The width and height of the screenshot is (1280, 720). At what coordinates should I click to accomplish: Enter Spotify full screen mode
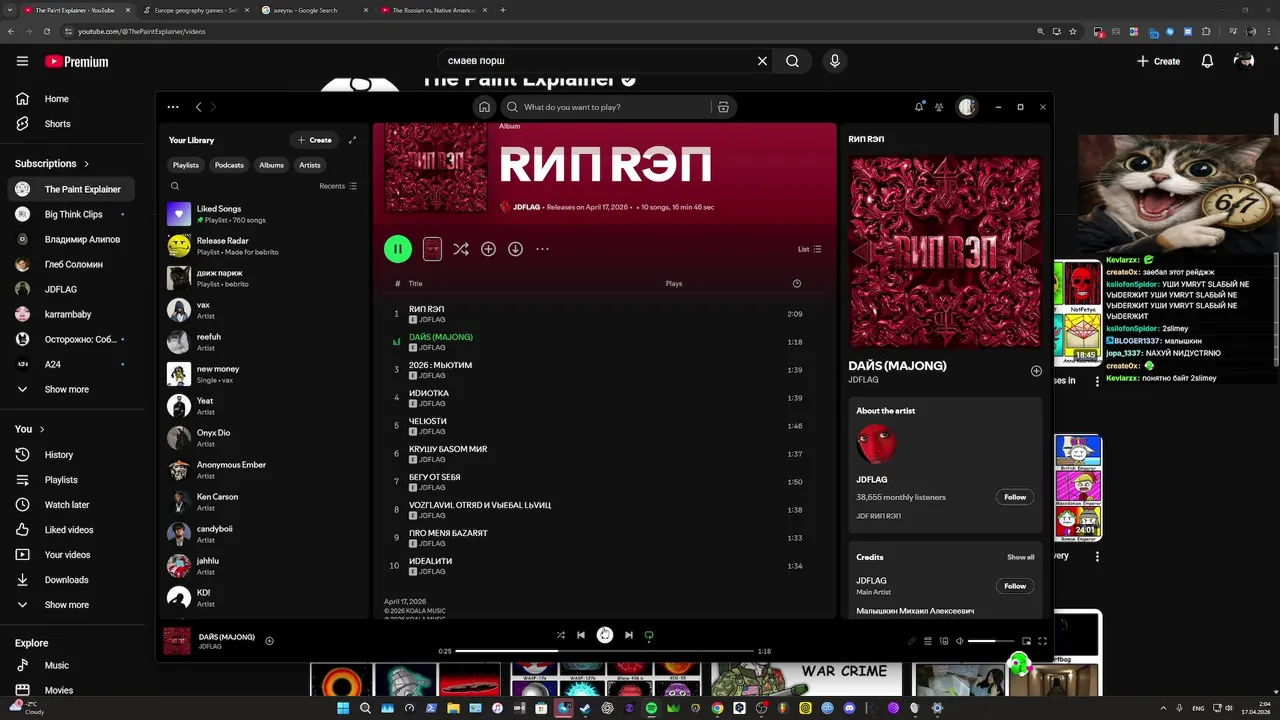1042,641
